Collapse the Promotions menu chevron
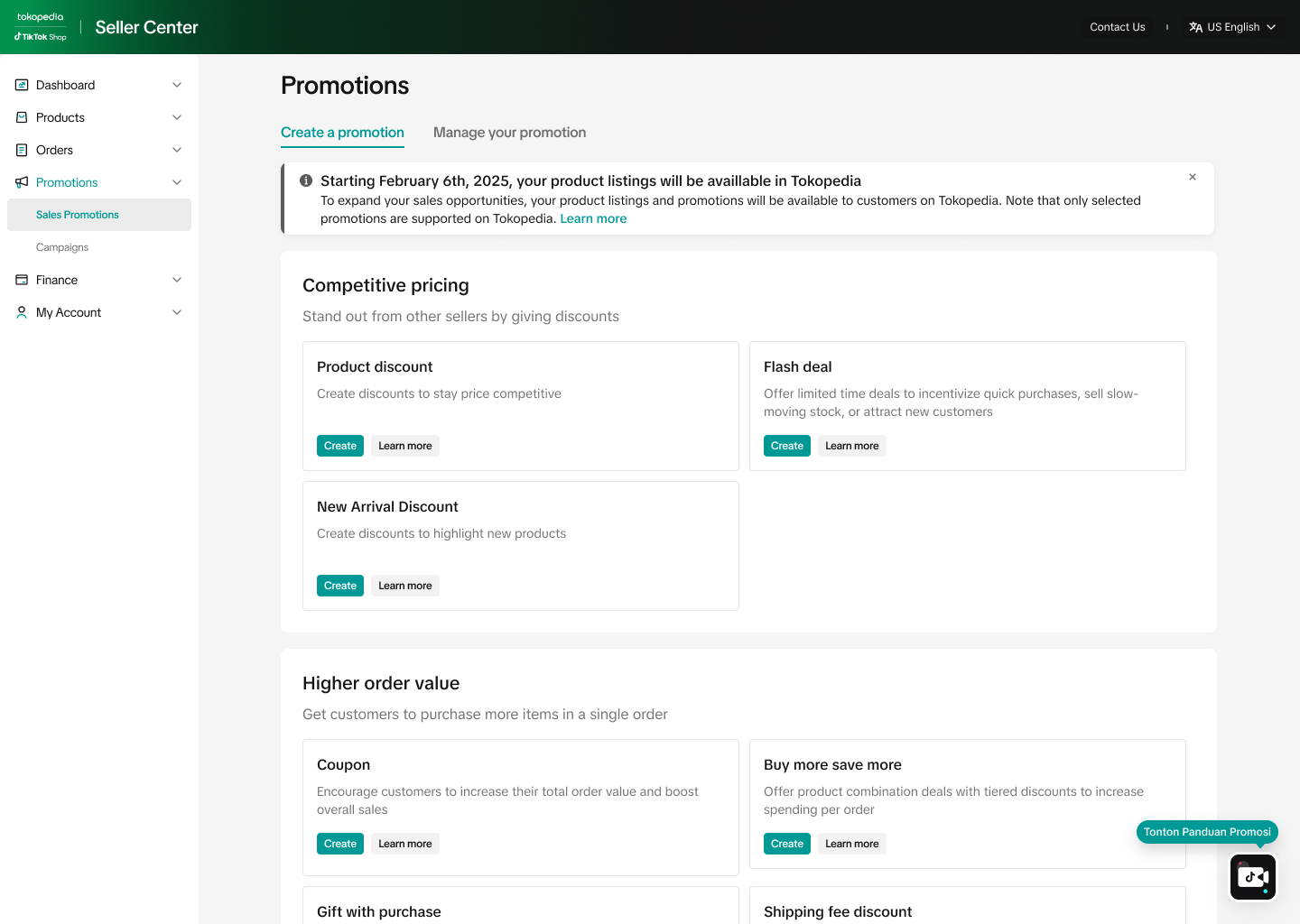 tap(177, 182)
